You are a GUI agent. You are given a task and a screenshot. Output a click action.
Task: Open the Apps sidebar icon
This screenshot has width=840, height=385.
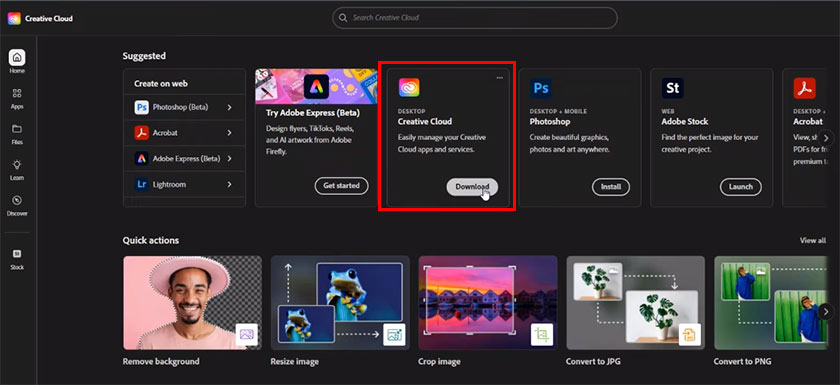point(17,93)
